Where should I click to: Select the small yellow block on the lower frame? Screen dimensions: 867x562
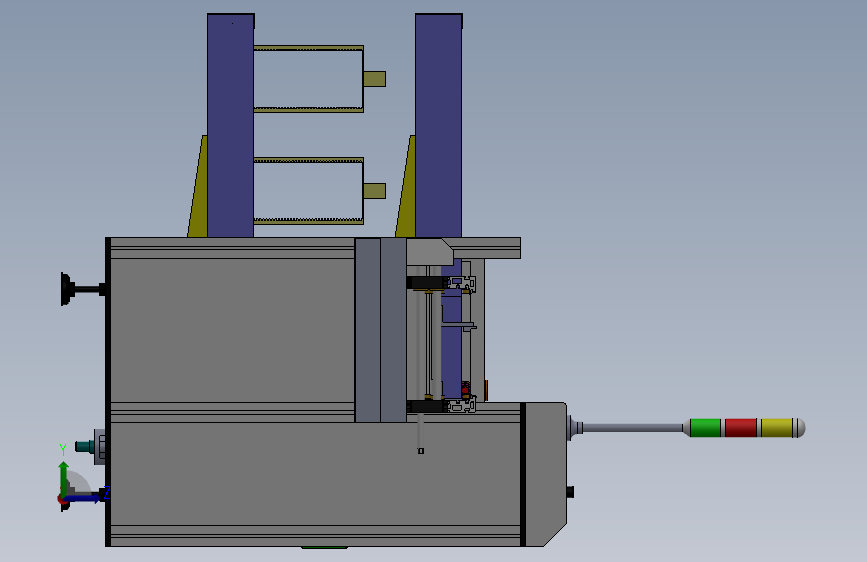(x=375, y=191)
